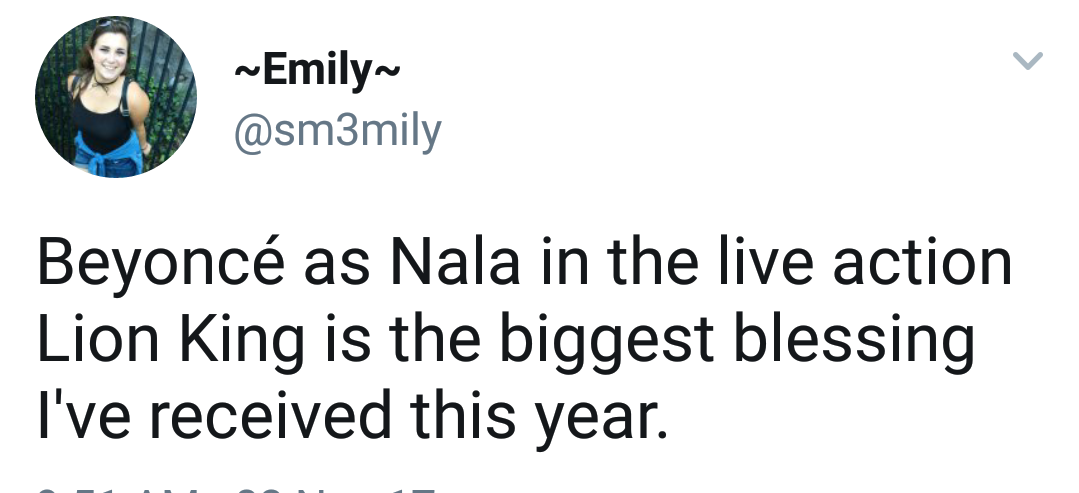Click the word "action" in the tweet
1079x493 pixels.
tap(922, 262)
